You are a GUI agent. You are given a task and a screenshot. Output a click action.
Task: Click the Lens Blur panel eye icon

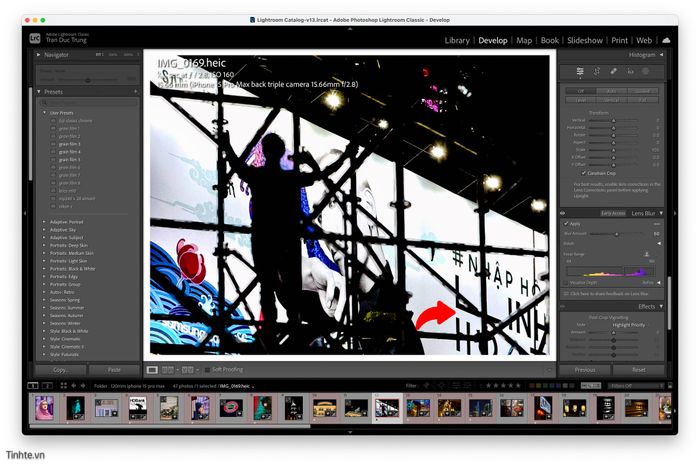pyautogui.click(x=563, y=213)
